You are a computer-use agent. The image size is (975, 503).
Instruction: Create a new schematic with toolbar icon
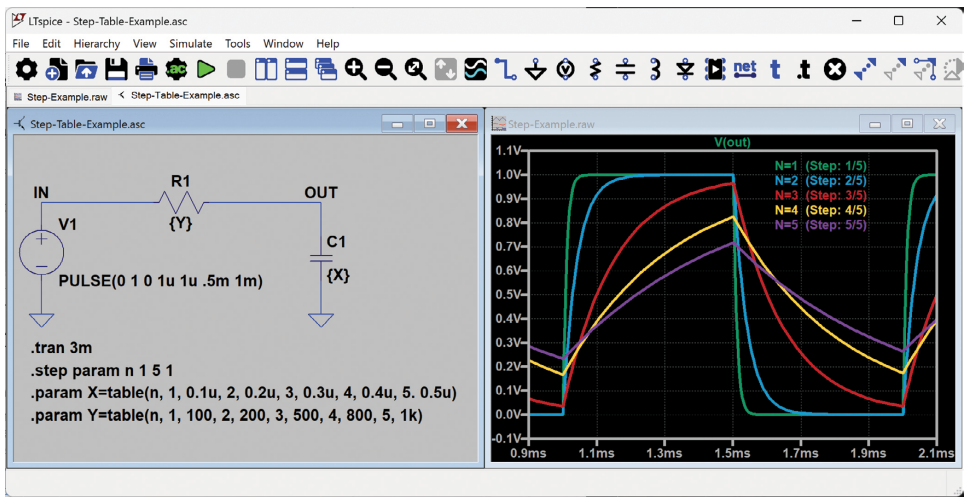pos(57,69)
